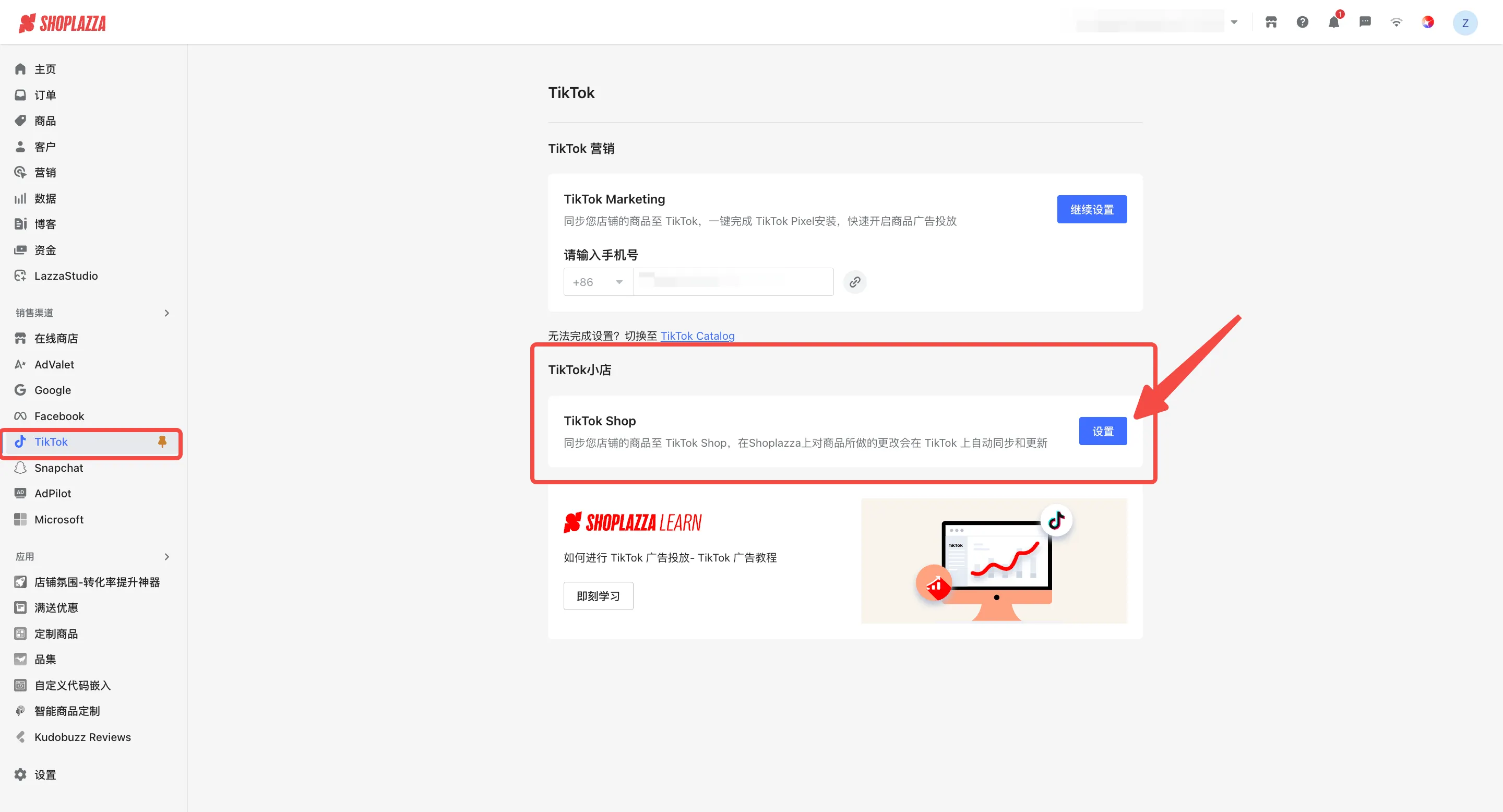Viewport: 1503px width, 812px height.
Task: Click the 设置 button for TikTok Shop
Action: coord(1103,431)
